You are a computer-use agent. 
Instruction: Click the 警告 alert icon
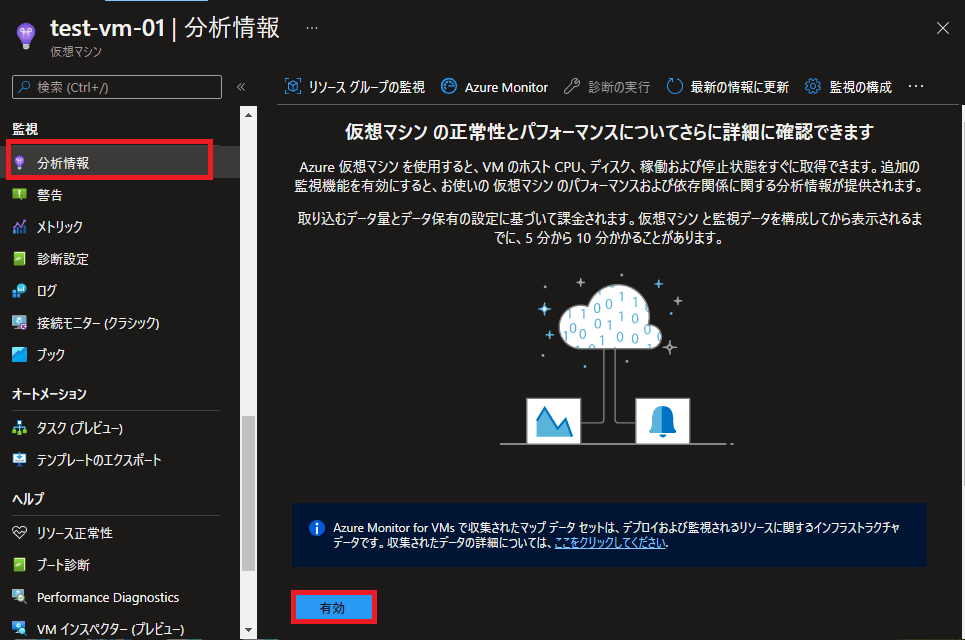20,195
